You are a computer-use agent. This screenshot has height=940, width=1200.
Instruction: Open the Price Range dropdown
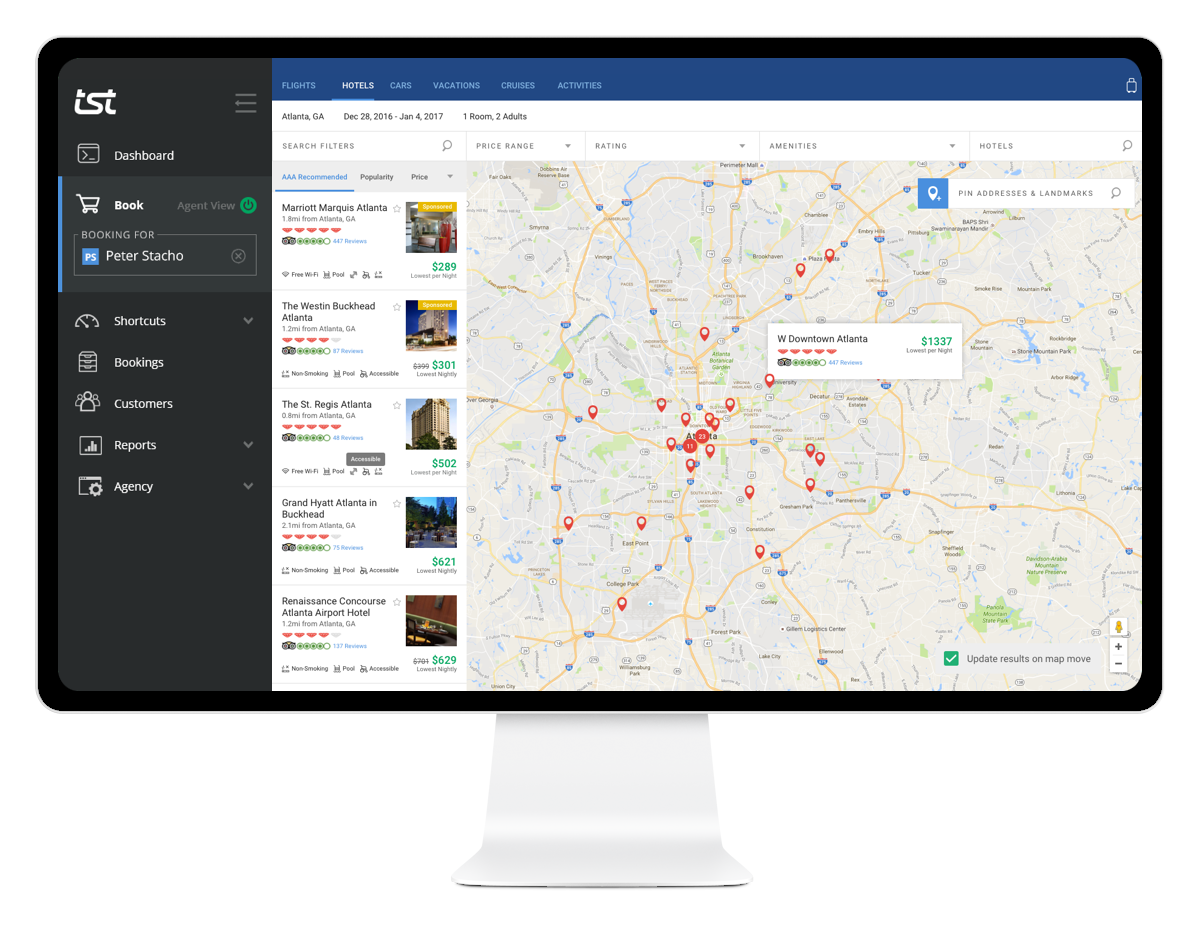[x=525, y=146]
